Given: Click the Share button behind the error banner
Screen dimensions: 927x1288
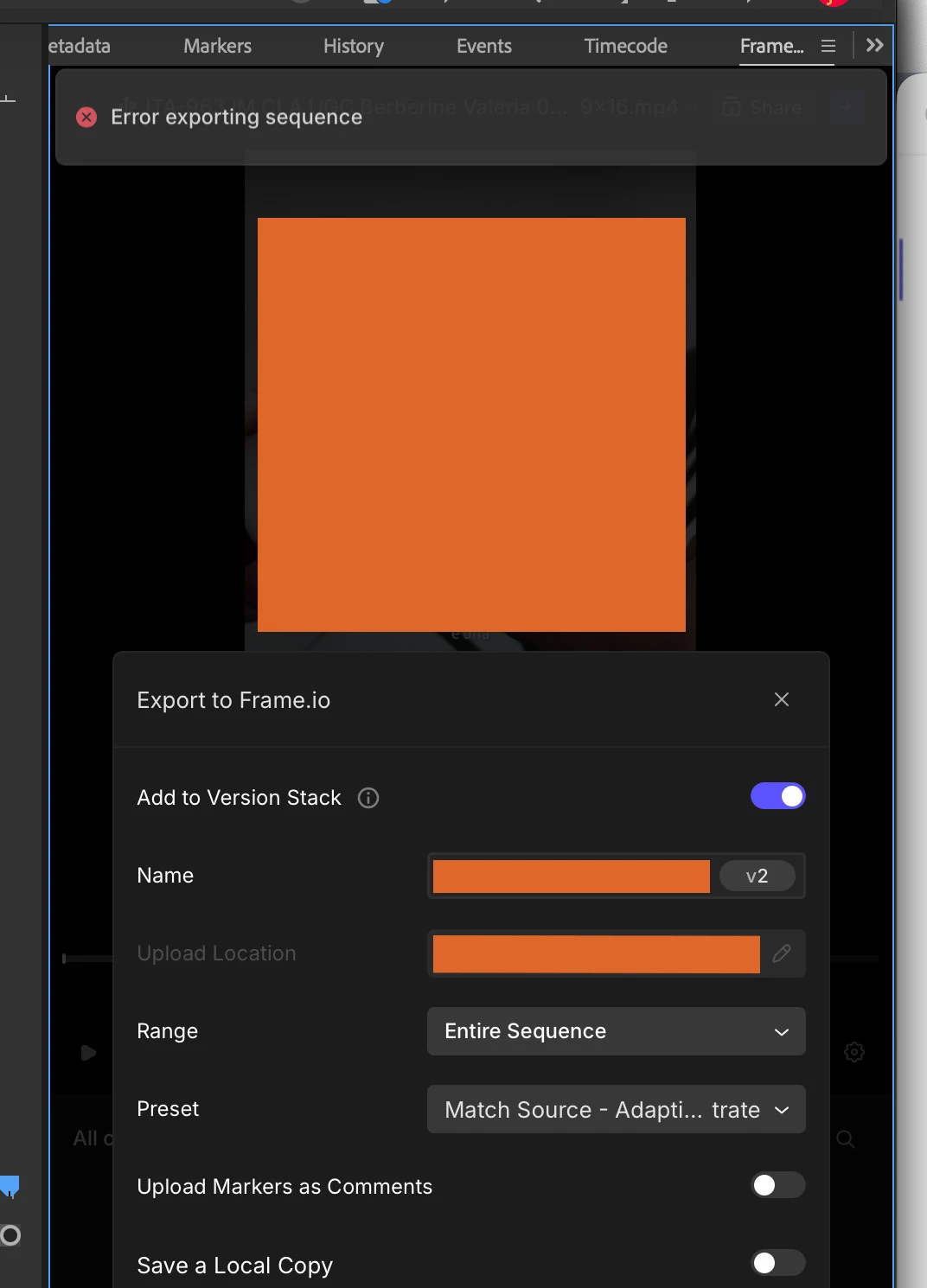Looking at the screenshot, I should point(764,108).
